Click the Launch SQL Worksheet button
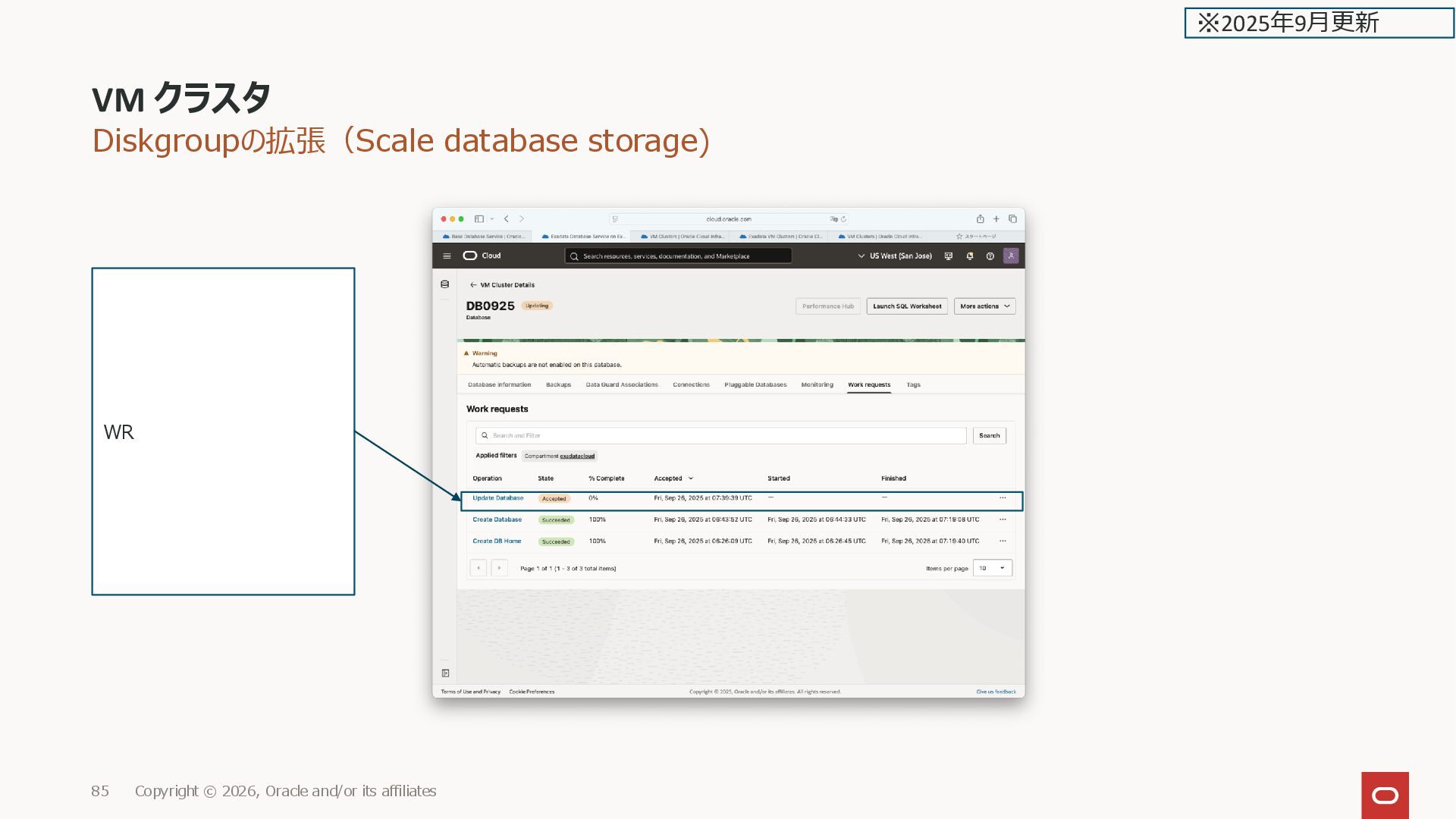The height and width of the screenshot is (819, 1456). tap(907, 306)
